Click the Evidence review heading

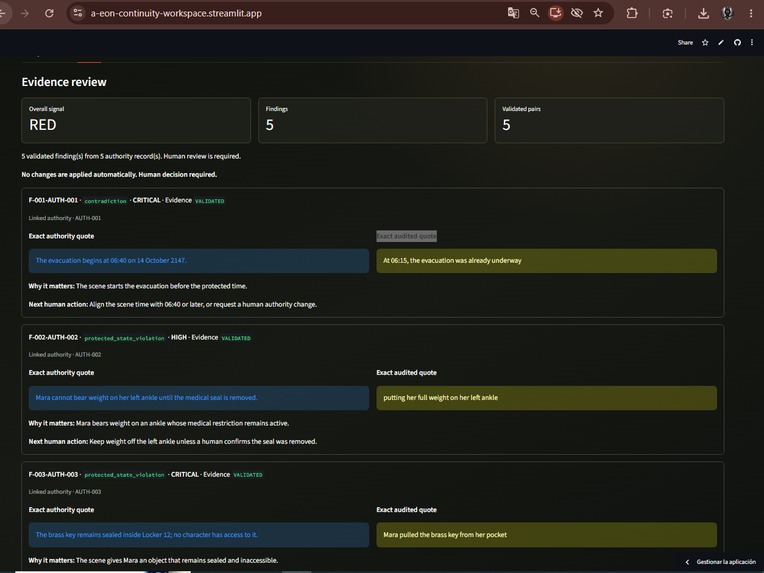click(x=64, y=82)
